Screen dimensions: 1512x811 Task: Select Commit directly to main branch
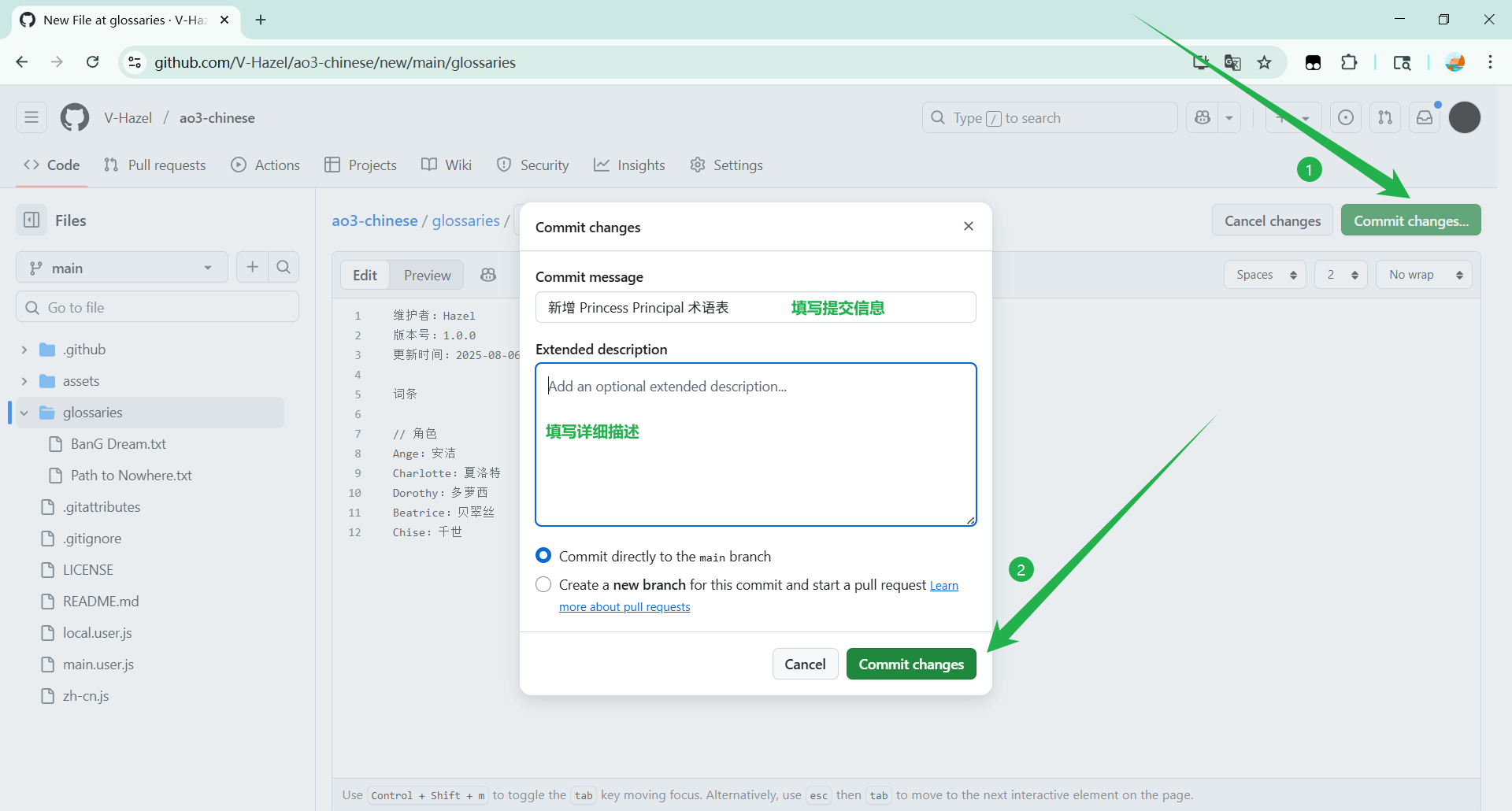coord(543,556)
